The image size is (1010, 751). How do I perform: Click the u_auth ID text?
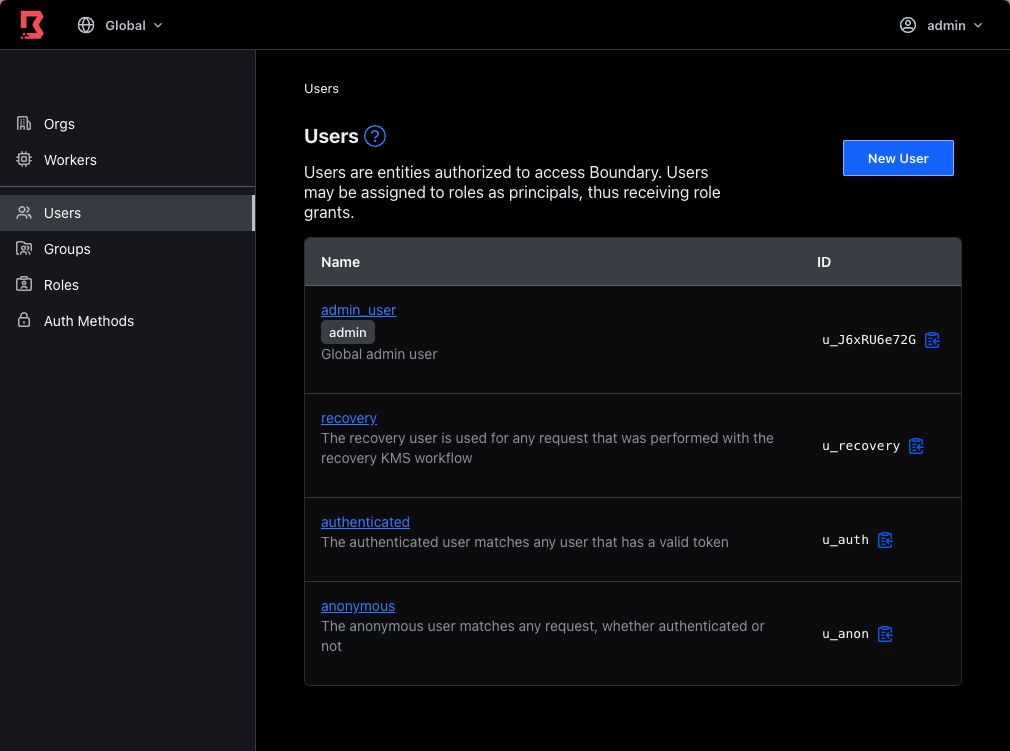[x=845, y=540]
